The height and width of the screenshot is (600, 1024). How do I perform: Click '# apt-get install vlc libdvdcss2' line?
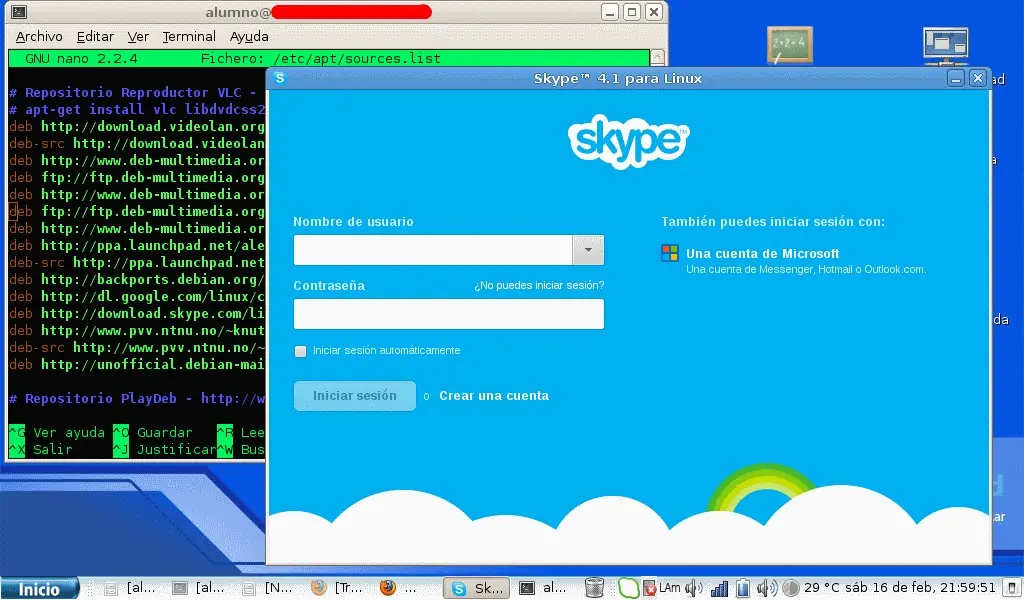click(137, 110)
